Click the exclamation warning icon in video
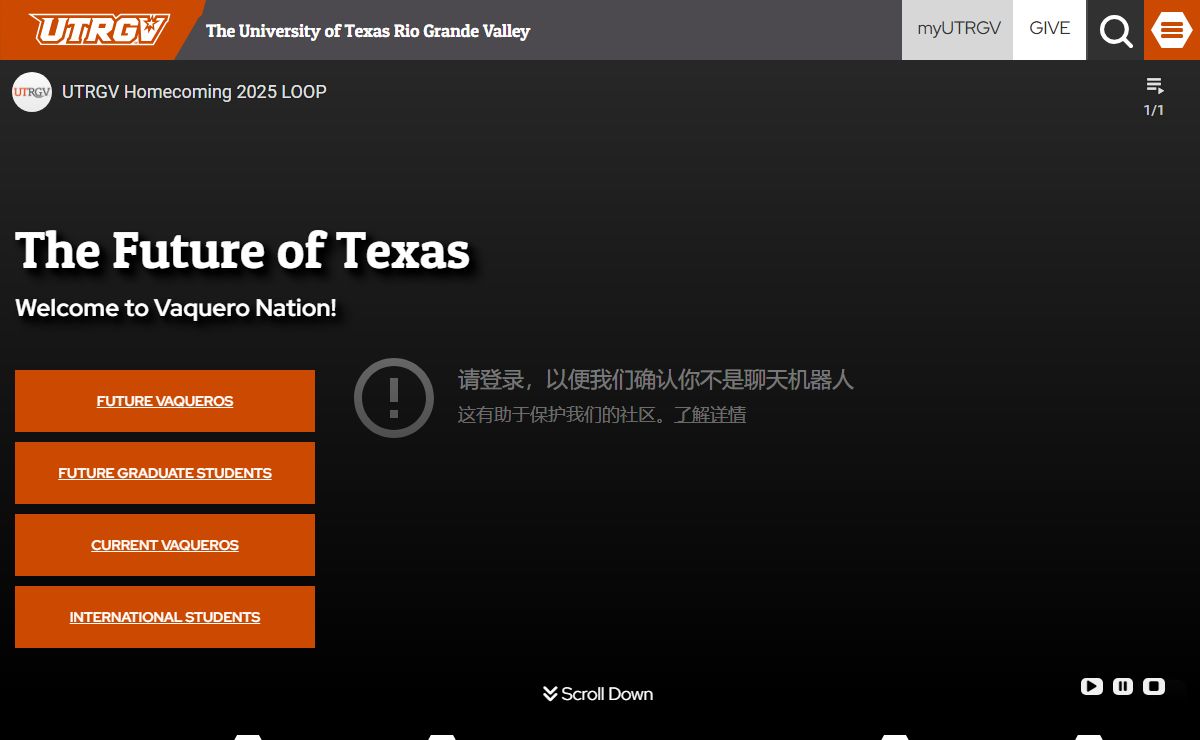The height and width of the screenshot is (740, 1200). click(394, 397)
